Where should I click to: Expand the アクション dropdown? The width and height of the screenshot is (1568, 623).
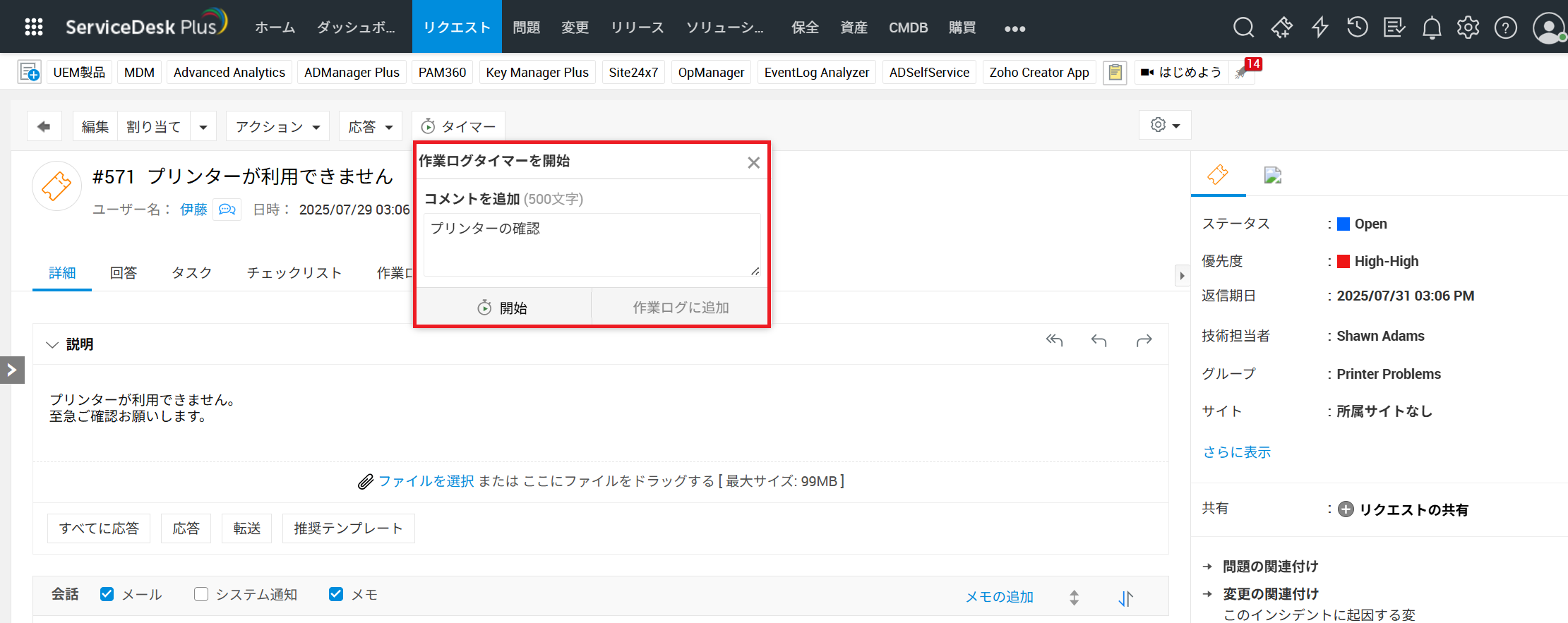277,126
